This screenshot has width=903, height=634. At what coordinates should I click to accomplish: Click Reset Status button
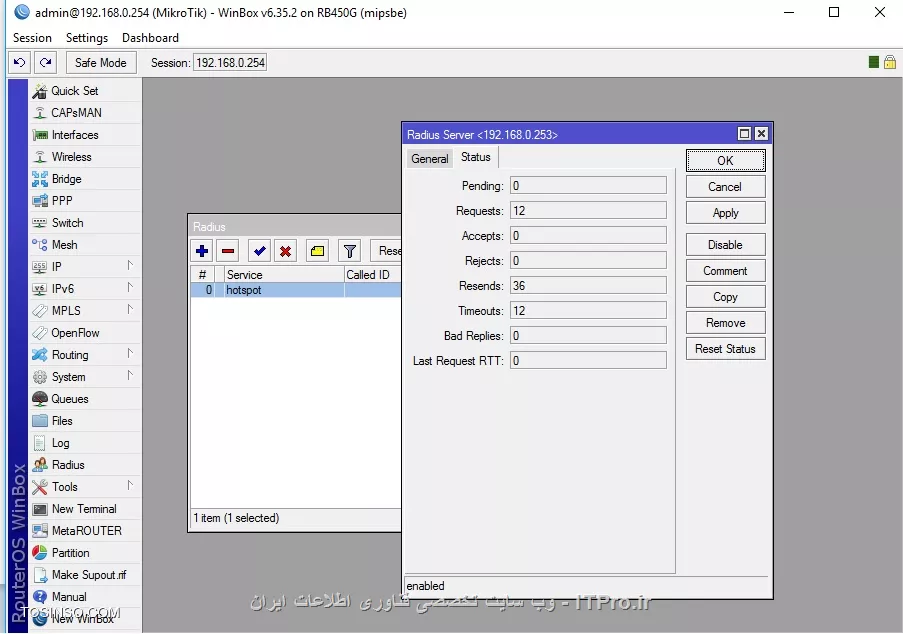(726, 348)
